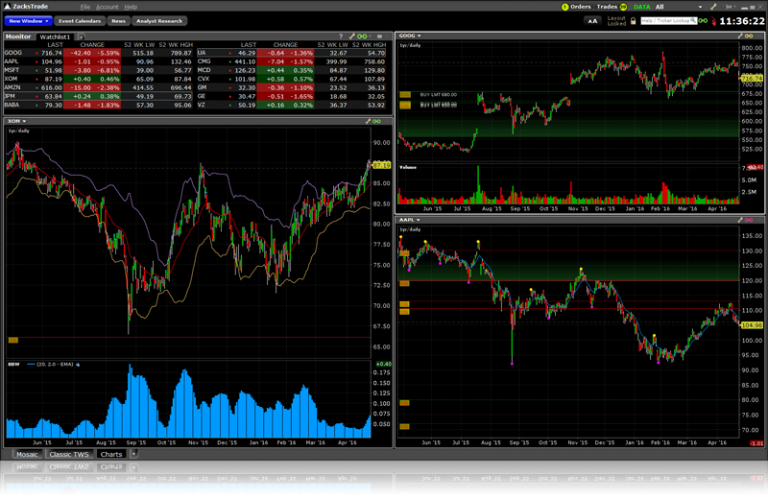Open the New Window dropdown button
768x500 pixels.
28,21
